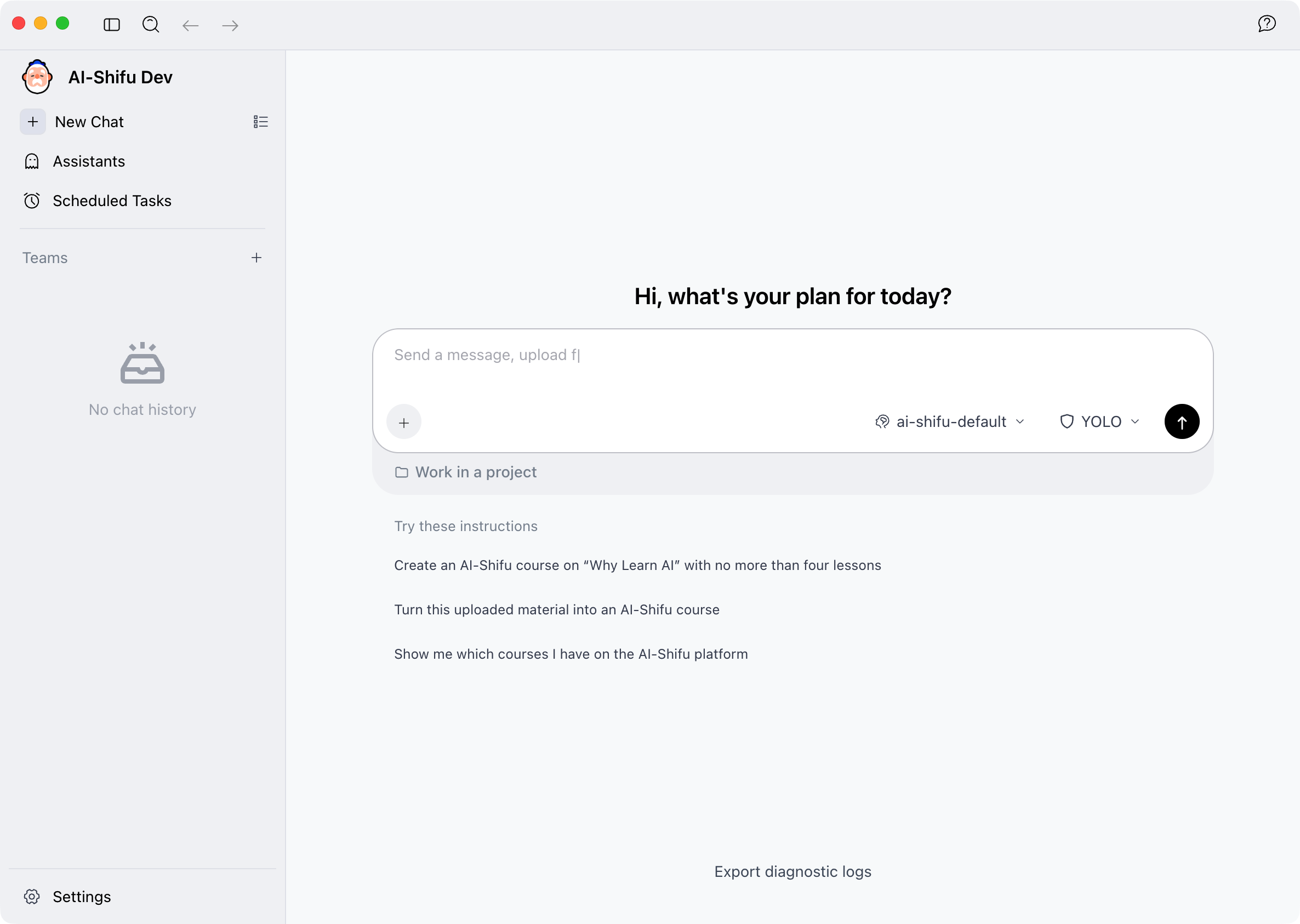Send message with the black arrow button

(1182, 421)
